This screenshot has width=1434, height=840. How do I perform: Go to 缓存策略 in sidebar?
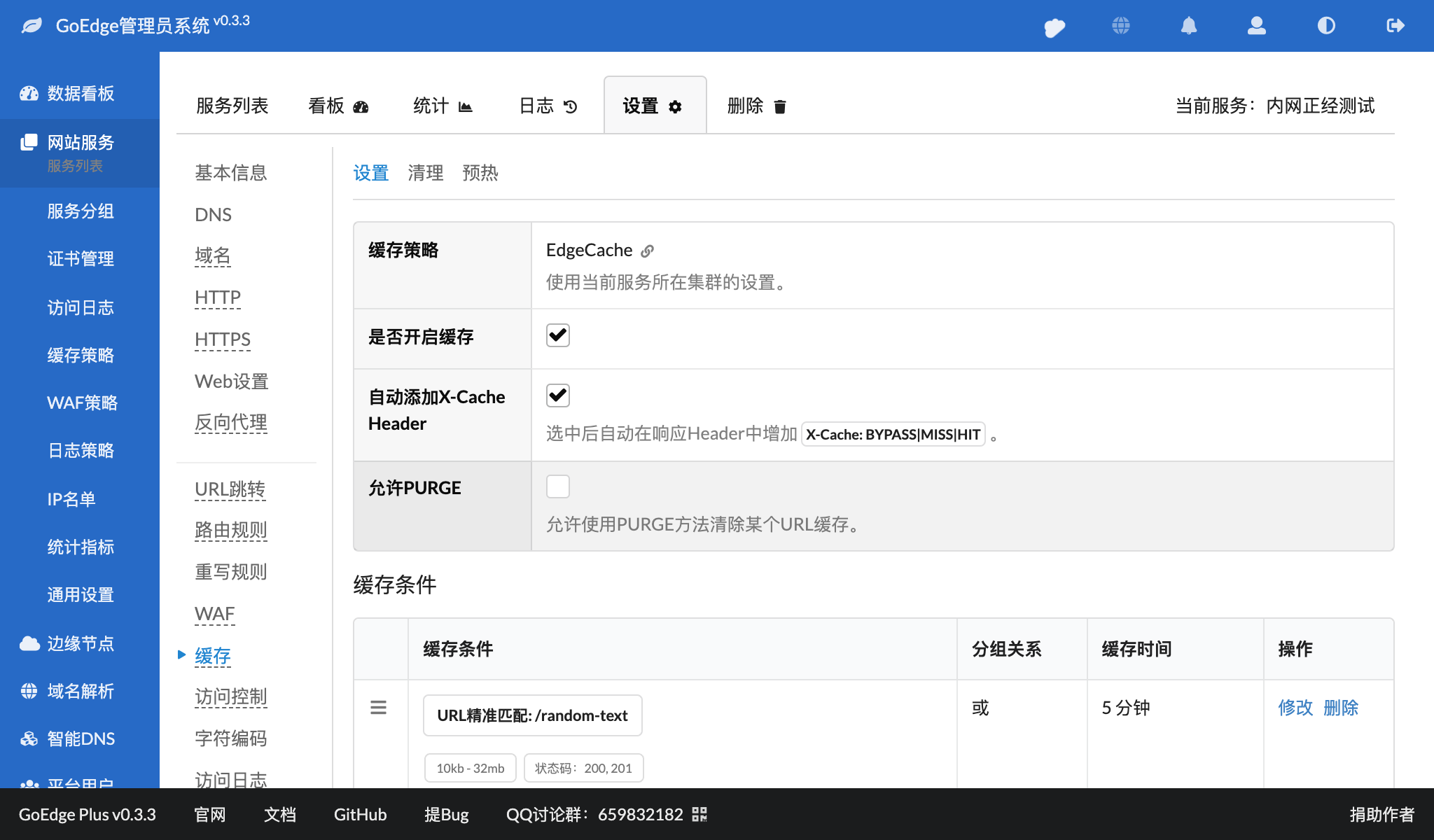click(x=81, y=355)
